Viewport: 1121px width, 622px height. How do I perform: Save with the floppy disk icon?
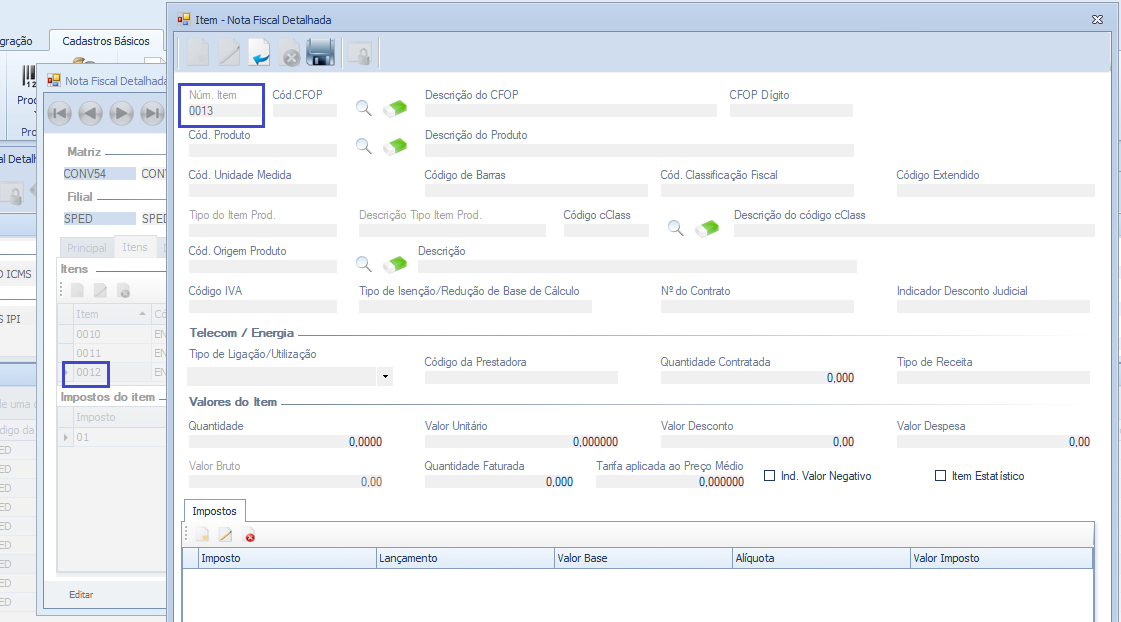(320, 53)
